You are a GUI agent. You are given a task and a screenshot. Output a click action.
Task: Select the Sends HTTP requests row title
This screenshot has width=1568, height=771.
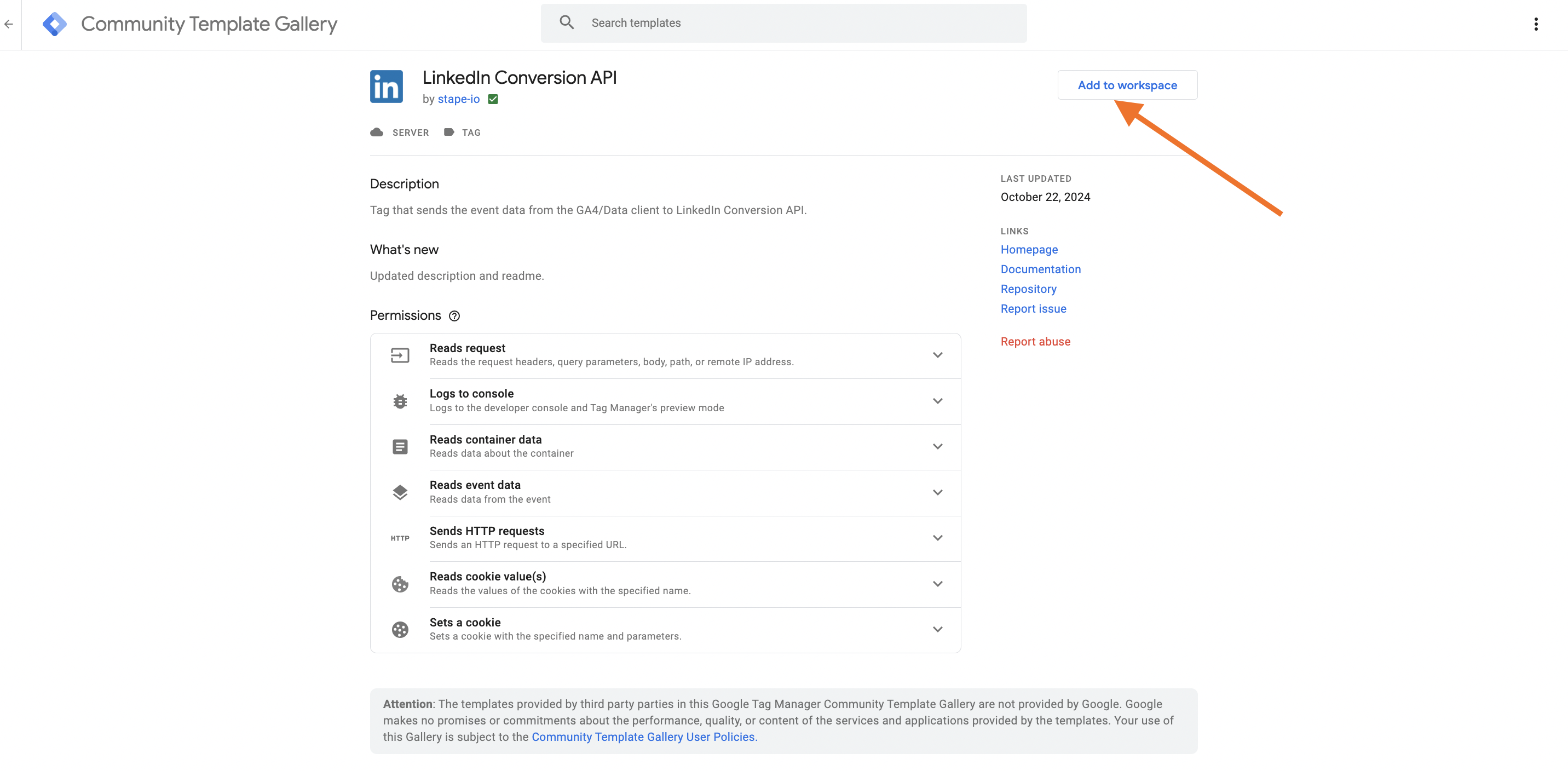487,531
